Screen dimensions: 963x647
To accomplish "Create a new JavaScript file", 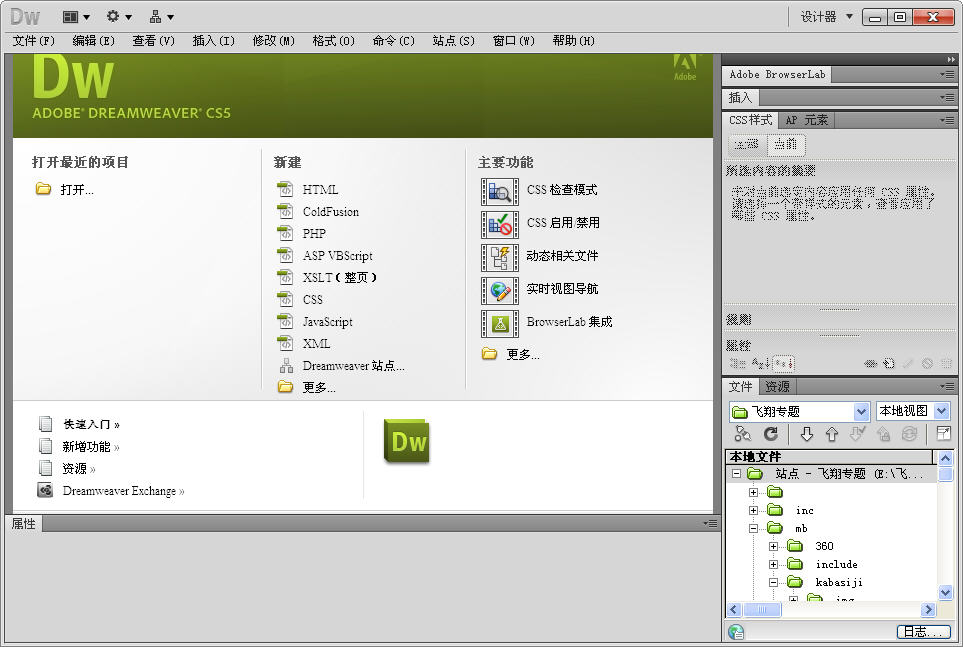I will point(327,322).
